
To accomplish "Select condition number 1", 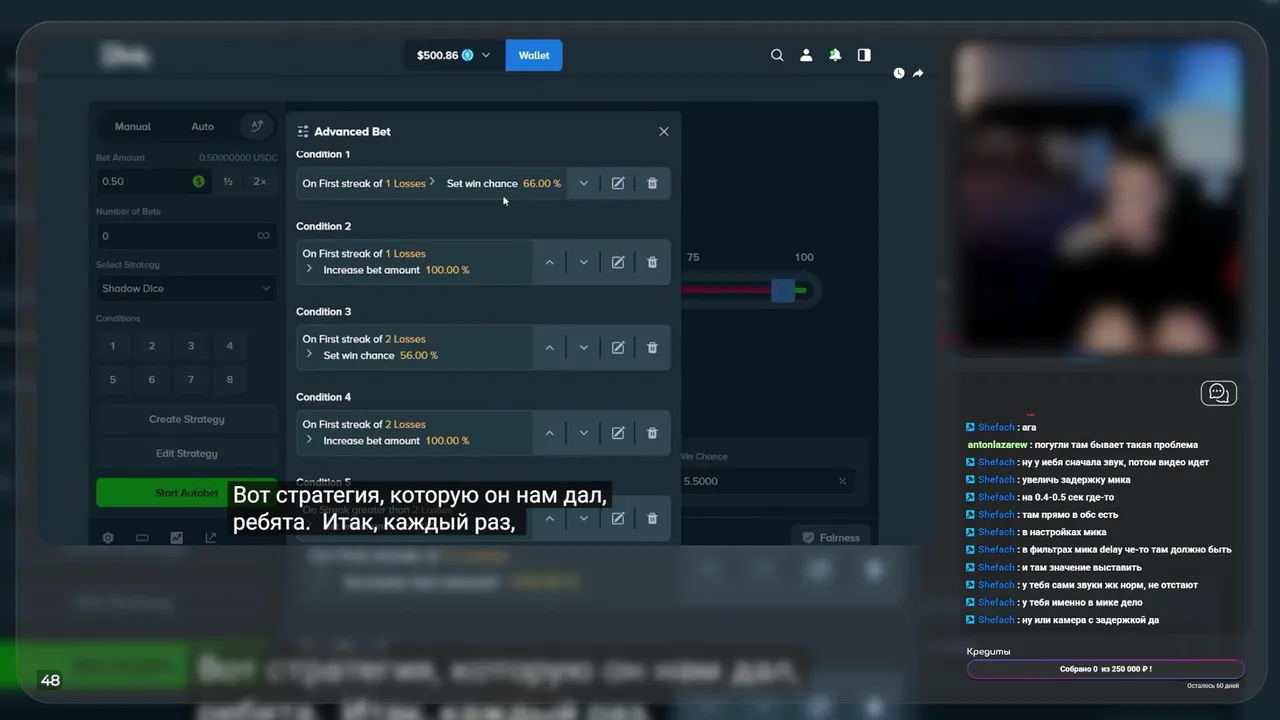I will (x=113, y=346).
